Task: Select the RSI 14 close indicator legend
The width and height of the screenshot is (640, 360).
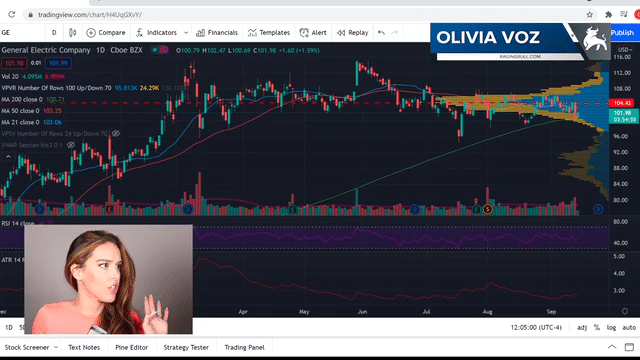Action: click(18, 223)
